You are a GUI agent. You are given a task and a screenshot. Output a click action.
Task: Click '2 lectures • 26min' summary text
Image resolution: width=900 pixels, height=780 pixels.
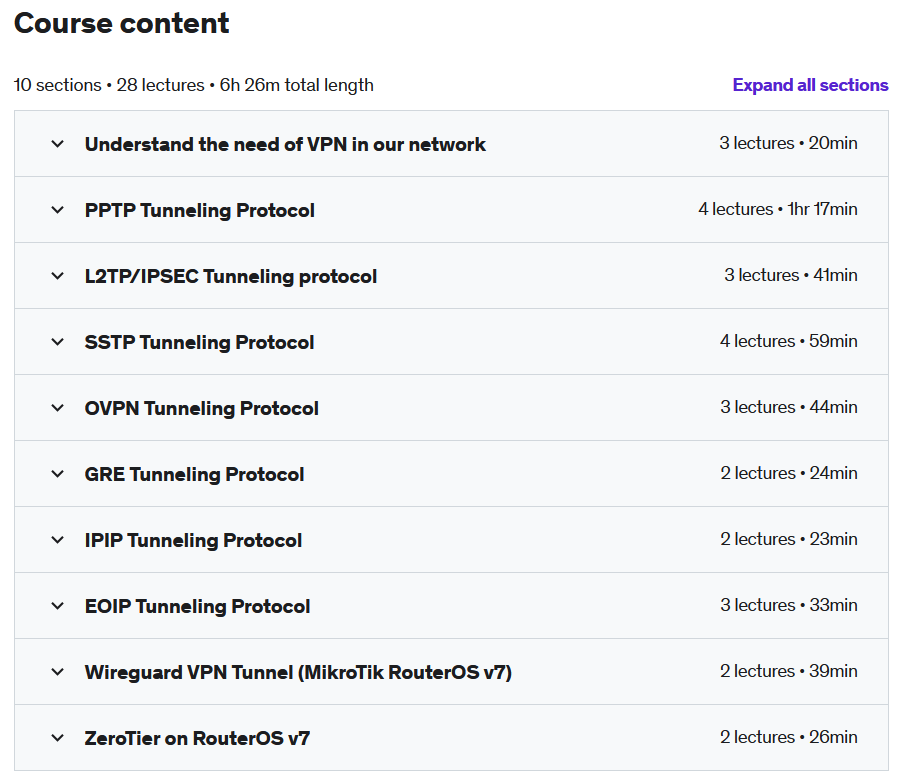click(x=789, y=737)
